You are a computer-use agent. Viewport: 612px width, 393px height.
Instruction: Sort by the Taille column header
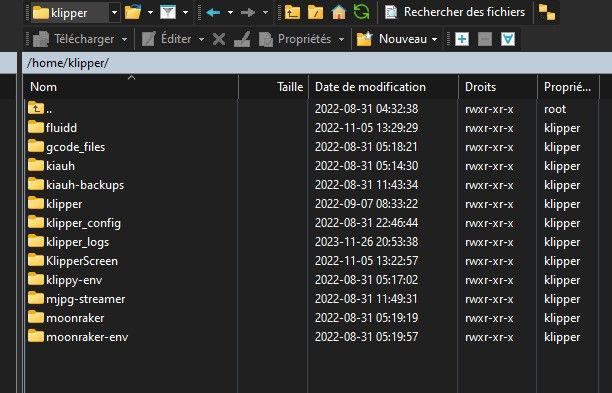(x=274, y=87)
